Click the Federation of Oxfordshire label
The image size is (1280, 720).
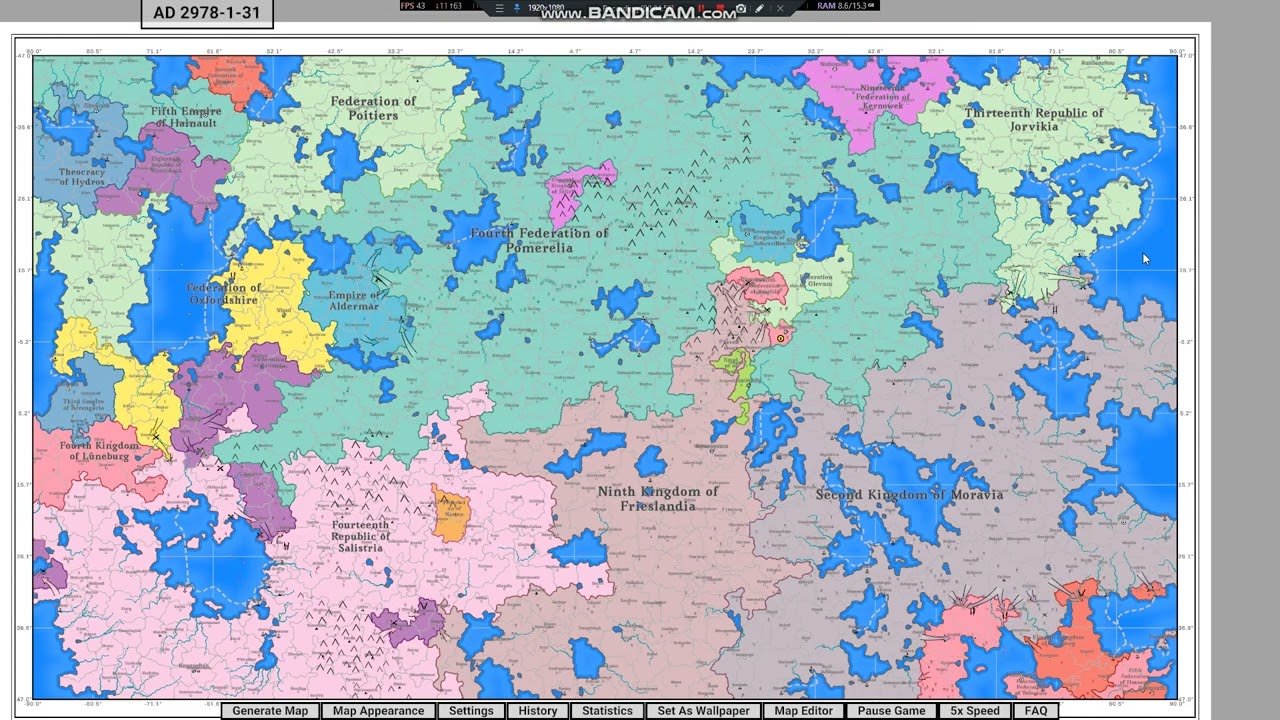tap(223, 293)
